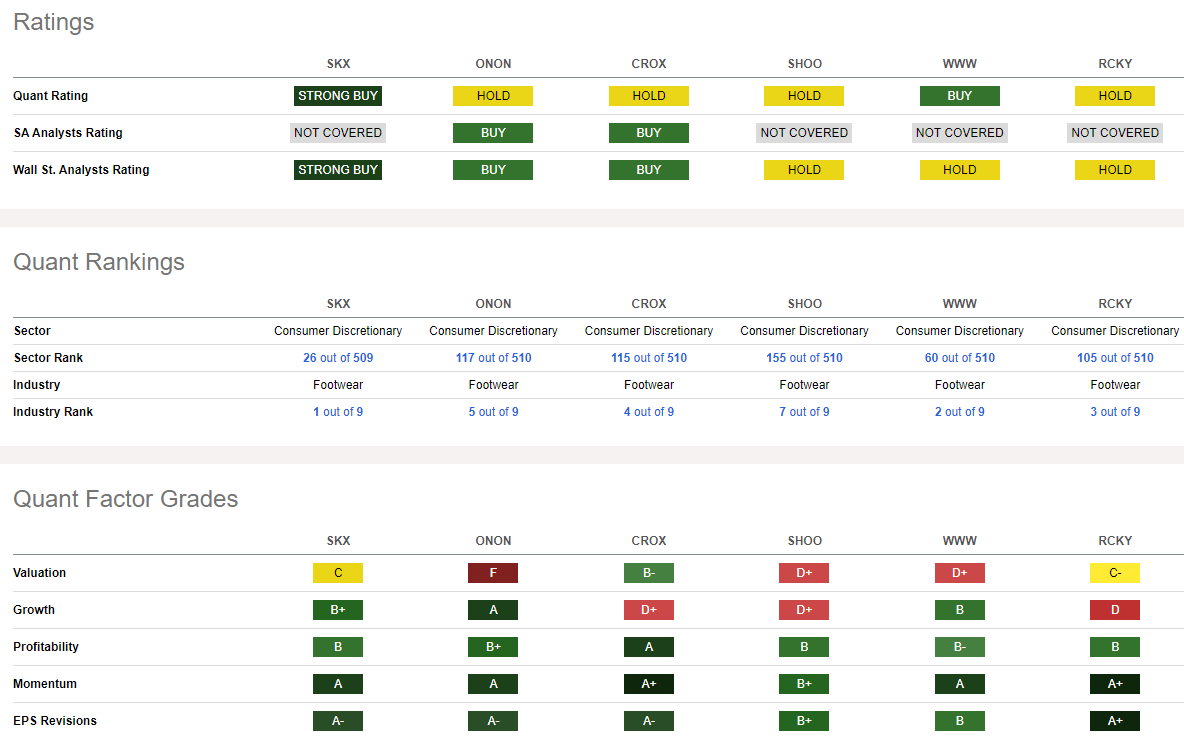Open SKX sector rank 26 out of 509

338,358
